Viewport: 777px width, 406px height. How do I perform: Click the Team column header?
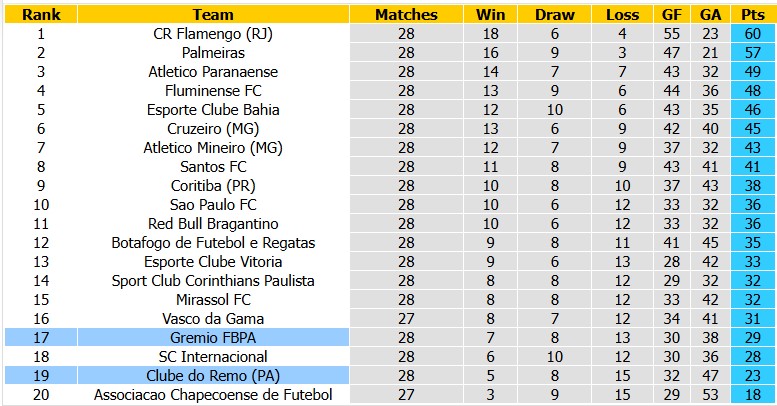tap(213, 14)
